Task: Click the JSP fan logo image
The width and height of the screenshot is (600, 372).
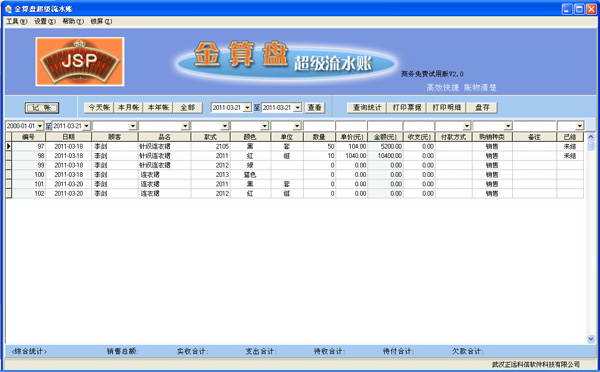Action: pos(80,62)
